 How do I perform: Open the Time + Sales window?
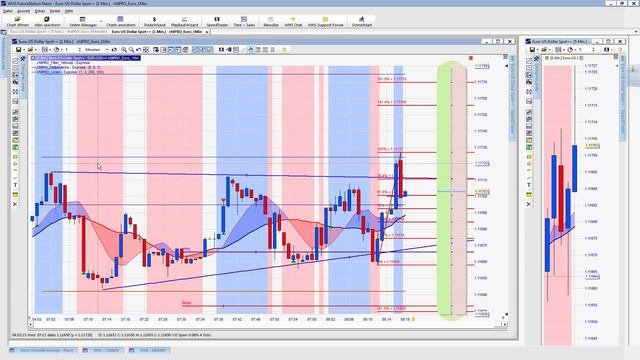[244, 22]
